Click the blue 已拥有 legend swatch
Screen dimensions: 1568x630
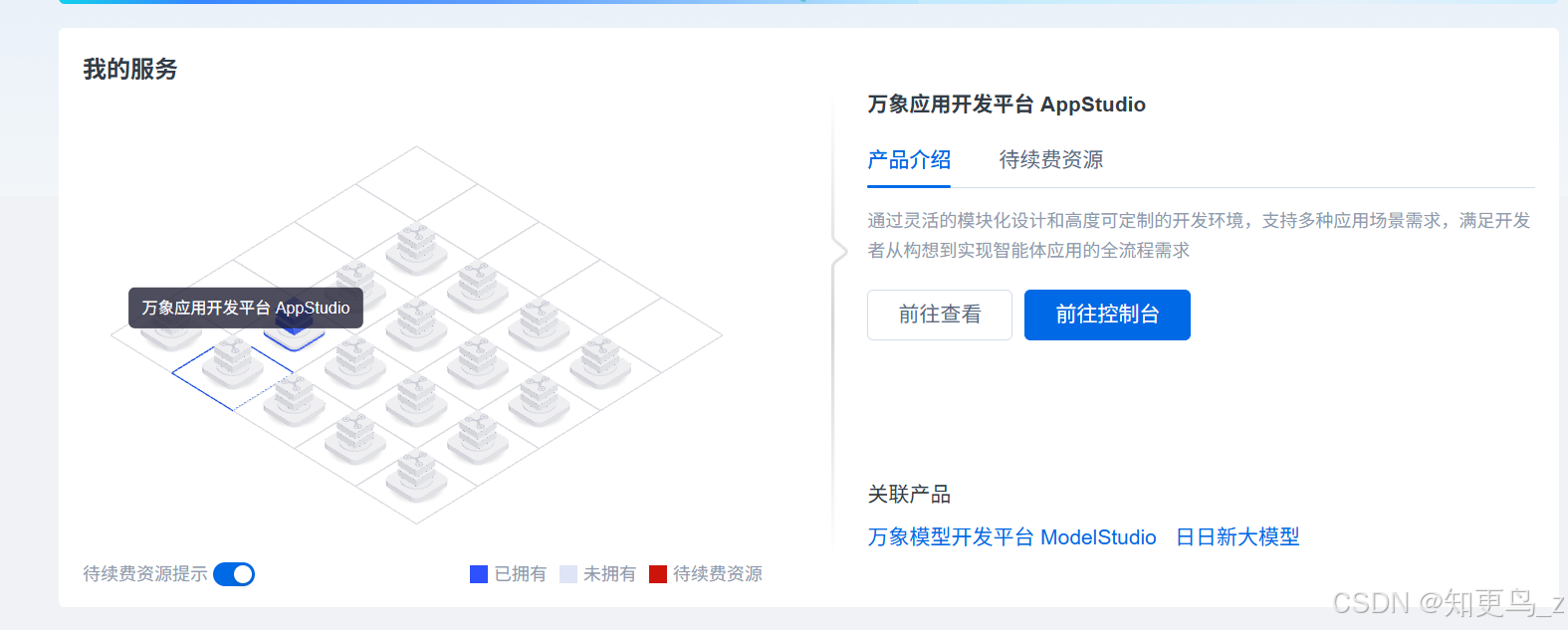(479, 574)
